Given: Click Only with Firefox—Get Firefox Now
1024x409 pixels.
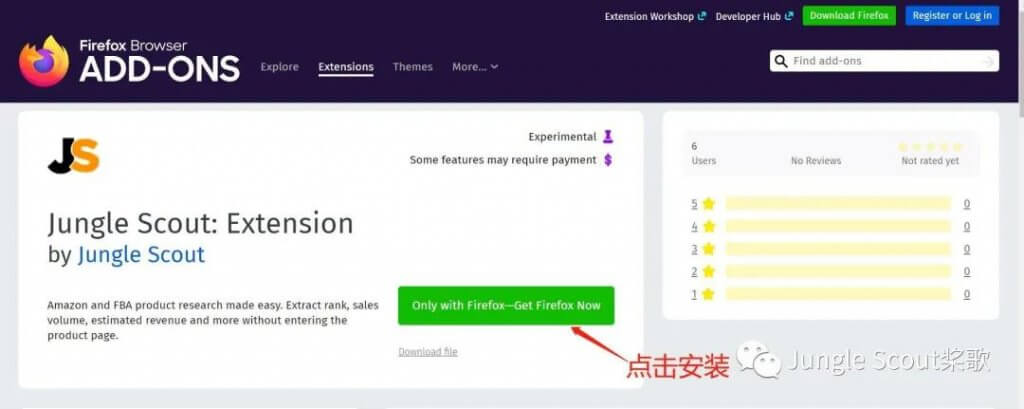Looking at the screenshot, I should [x=506, y=305].
